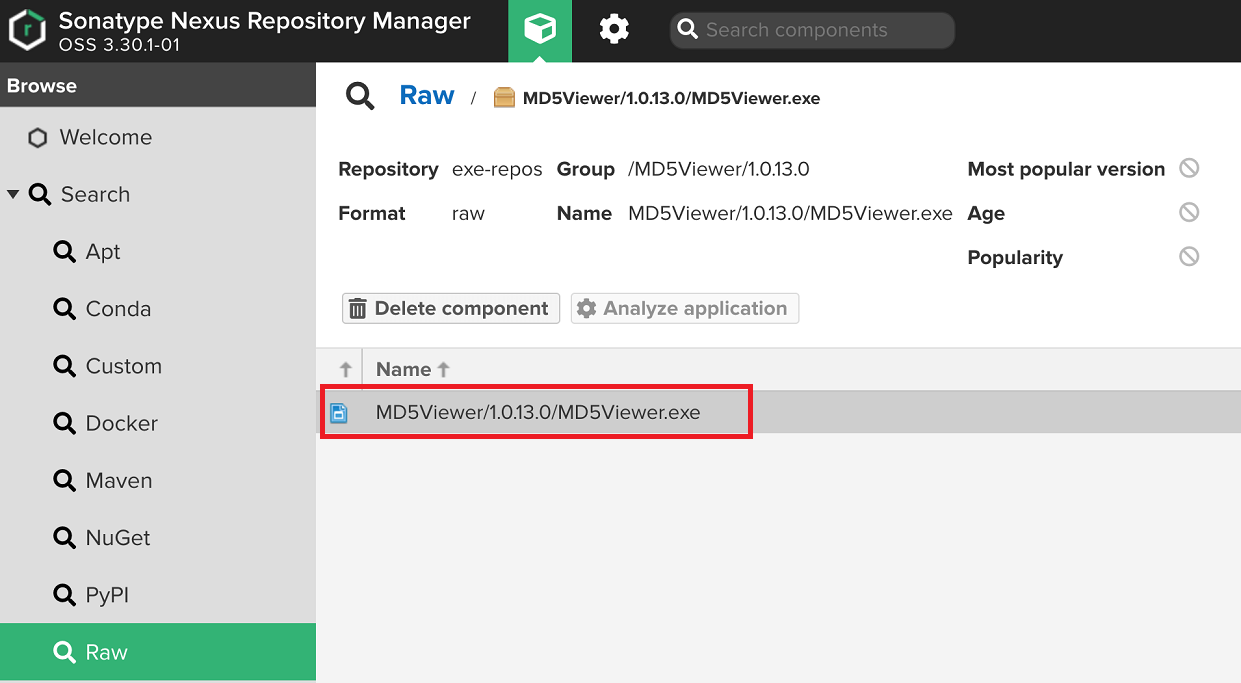The image size is (1241, 683).
Task: Click the magnifier icon beside Conda
Action: click(64, 309)
